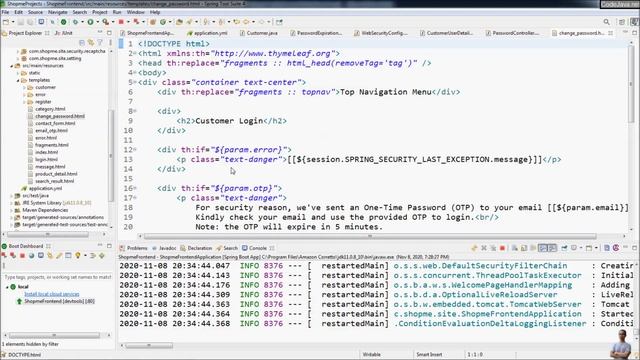640x360 pixels.
Task: Expand the customer folder
Action: pos(24,87)
